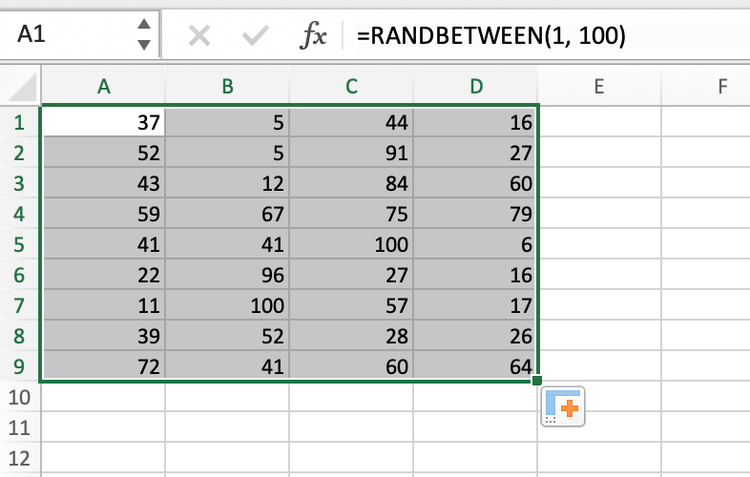
Task: Select column A header
Action: [x=103, y=87]
